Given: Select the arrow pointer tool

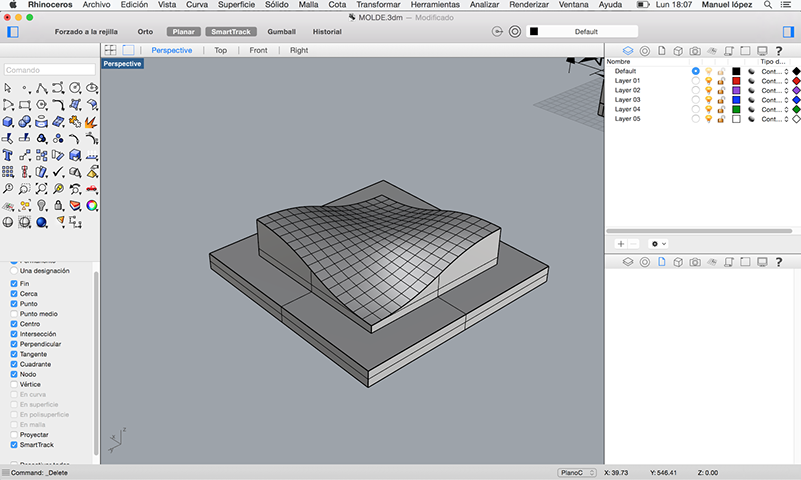Looking at the screenshot, I should click(8, 88).
